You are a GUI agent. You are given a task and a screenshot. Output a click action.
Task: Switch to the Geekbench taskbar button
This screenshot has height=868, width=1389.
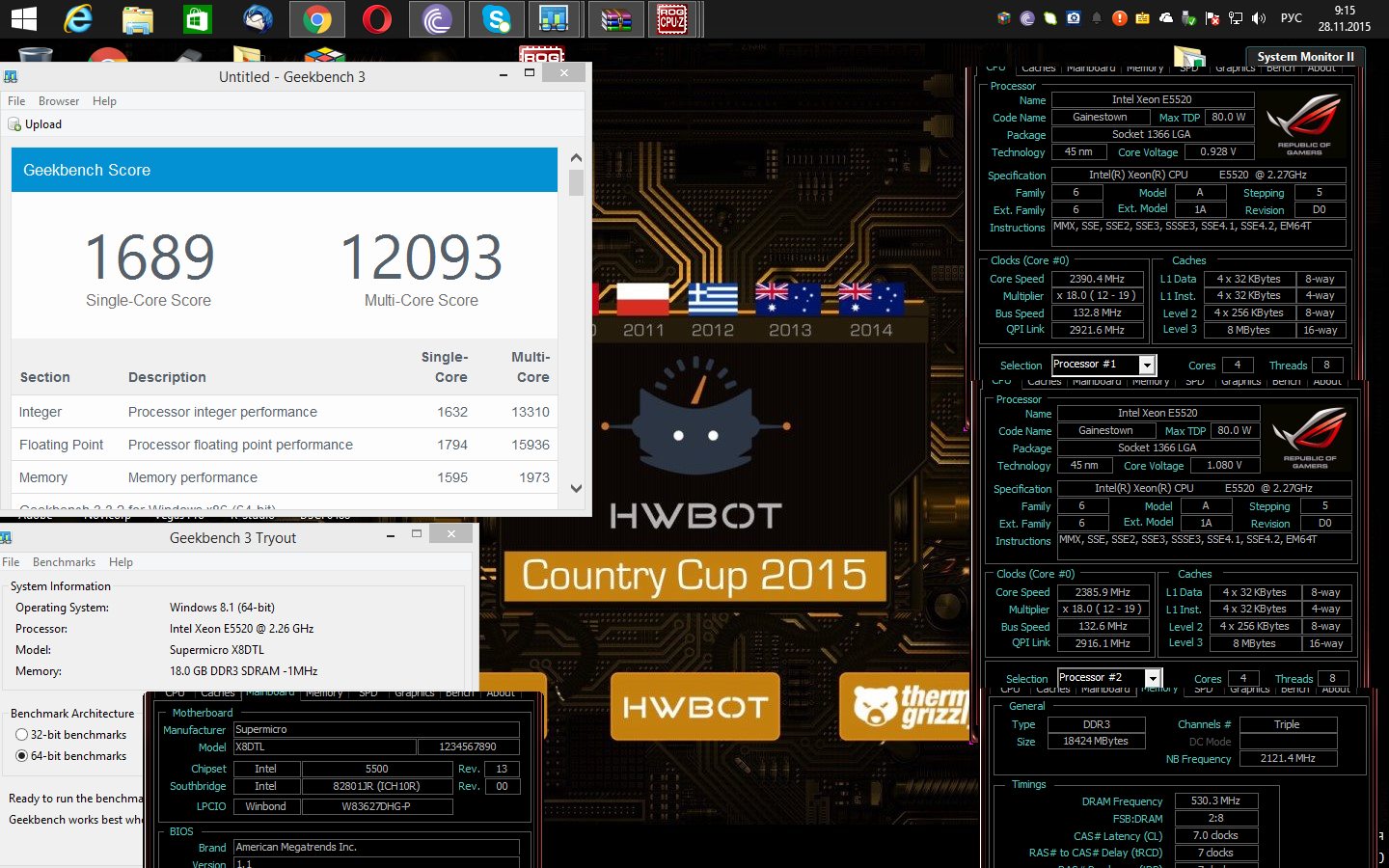(x=555, y=18)
